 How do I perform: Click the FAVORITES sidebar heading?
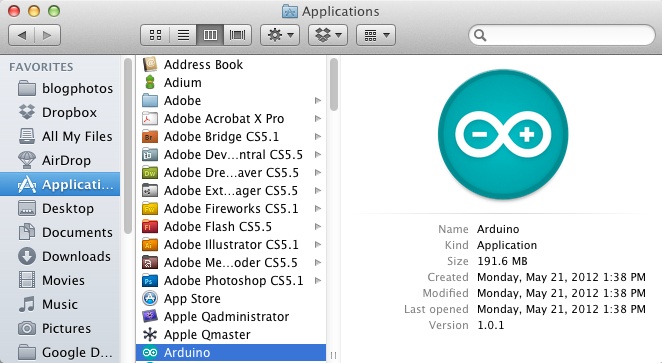point(41,67)
